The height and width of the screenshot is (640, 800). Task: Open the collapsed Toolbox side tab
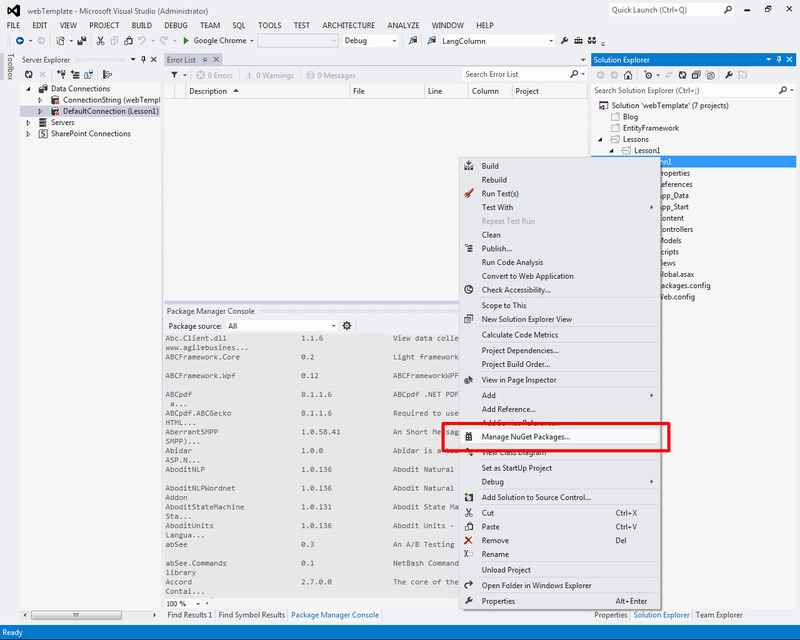pyautogui.click(x=10, y=67)
